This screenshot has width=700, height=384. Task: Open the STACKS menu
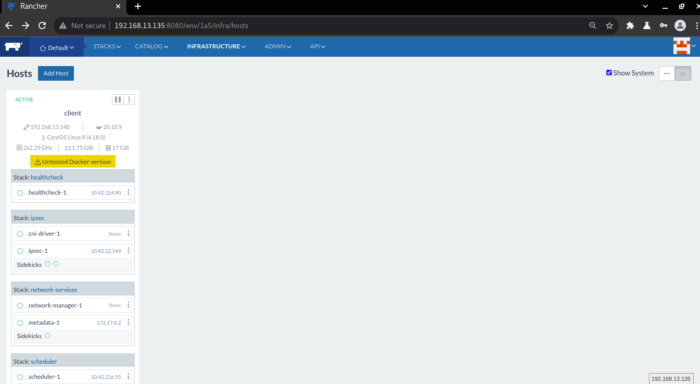107,46
